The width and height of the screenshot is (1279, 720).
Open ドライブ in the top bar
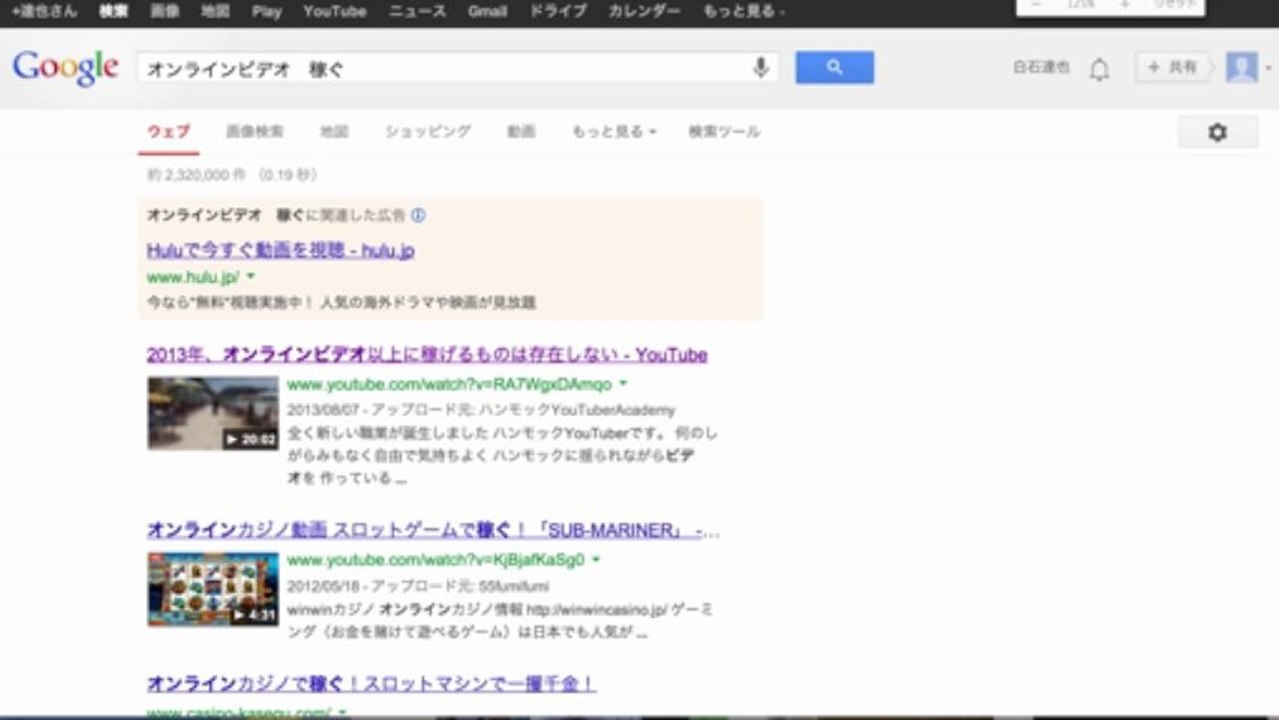coord(557,12)
